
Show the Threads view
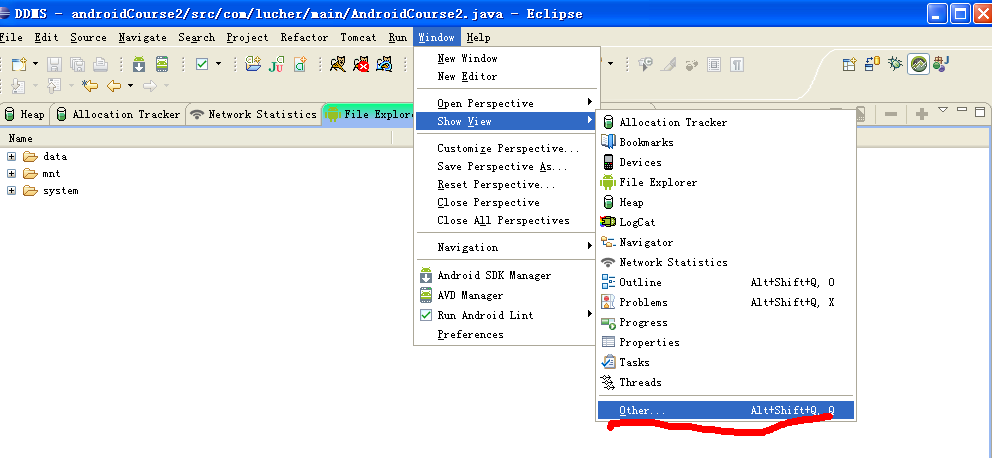[x=726, y=382]
